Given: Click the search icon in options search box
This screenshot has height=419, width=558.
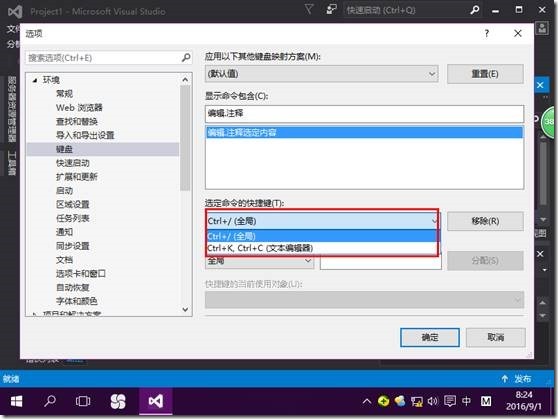Looking at the screenshot, I should pyautogui.click(x=186, y=58).
